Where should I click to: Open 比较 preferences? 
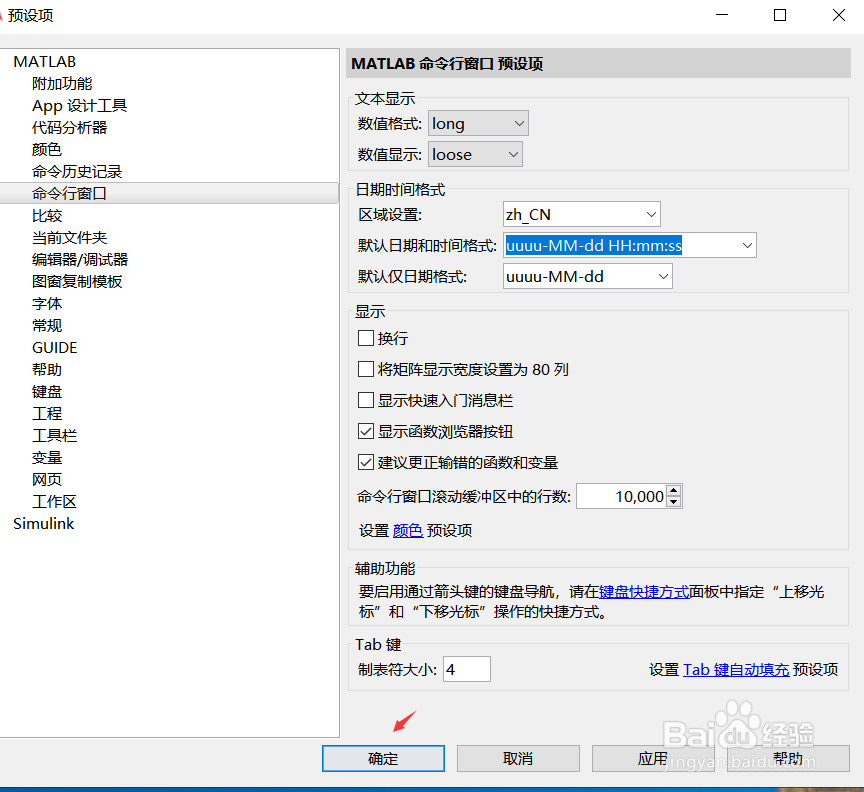(x=47, y=216)
